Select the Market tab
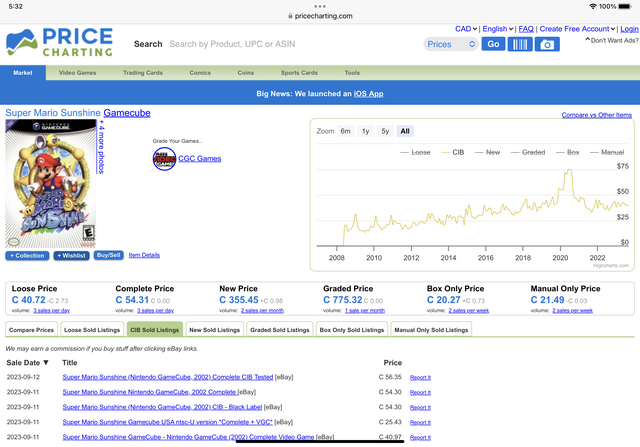640x447 pixels. point(23,73)
